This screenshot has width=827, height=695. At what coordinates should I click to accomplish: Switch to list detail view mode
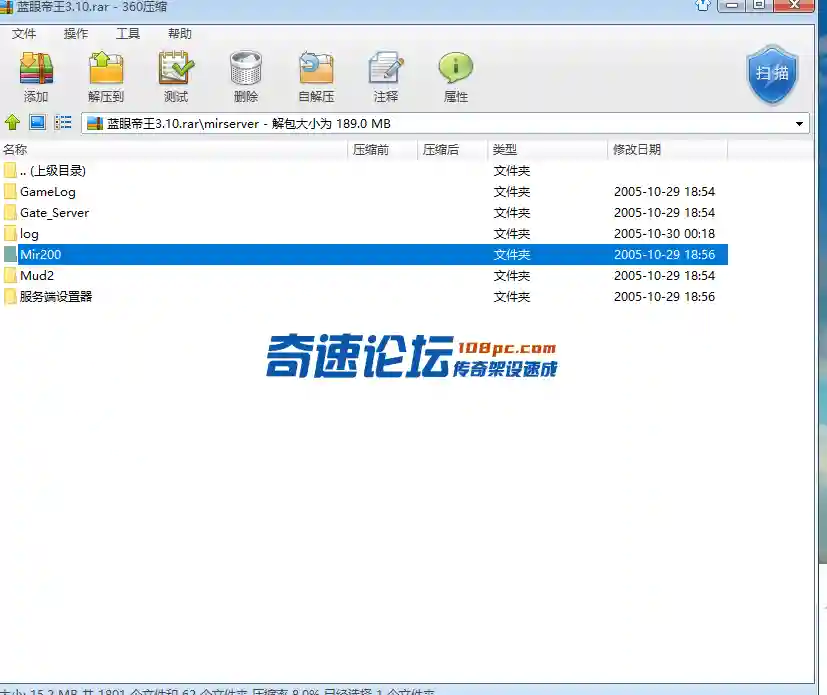pos(63,122)
